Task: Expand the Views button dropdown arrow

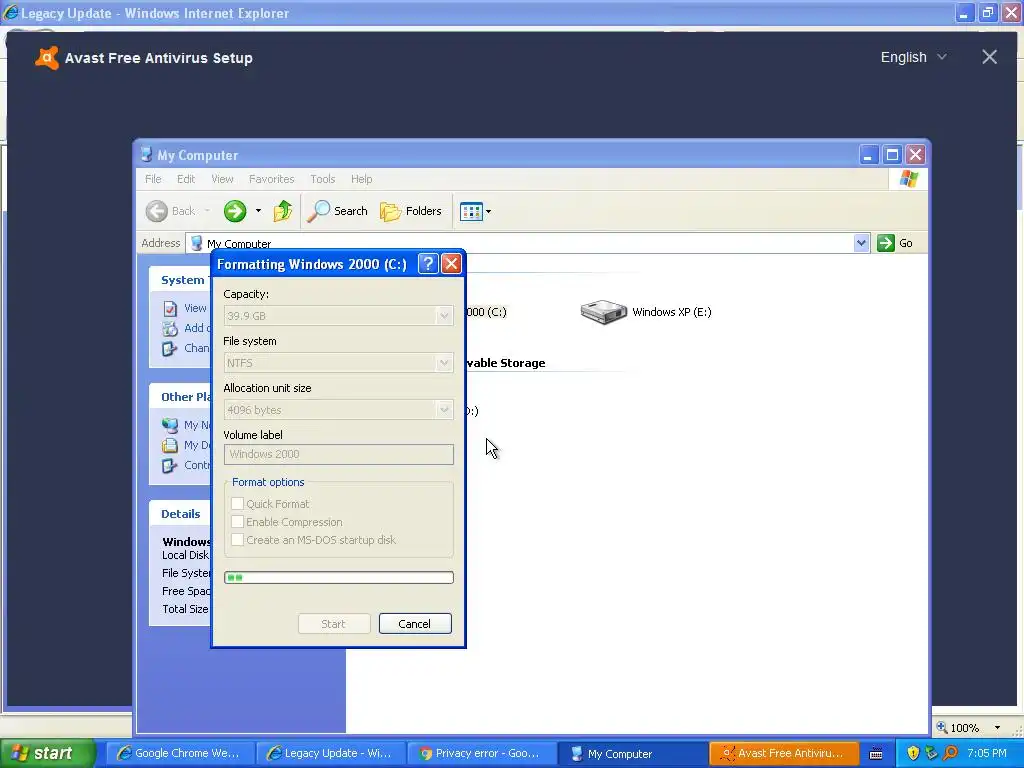Action: pyautogui.click(x=488, y=211)
